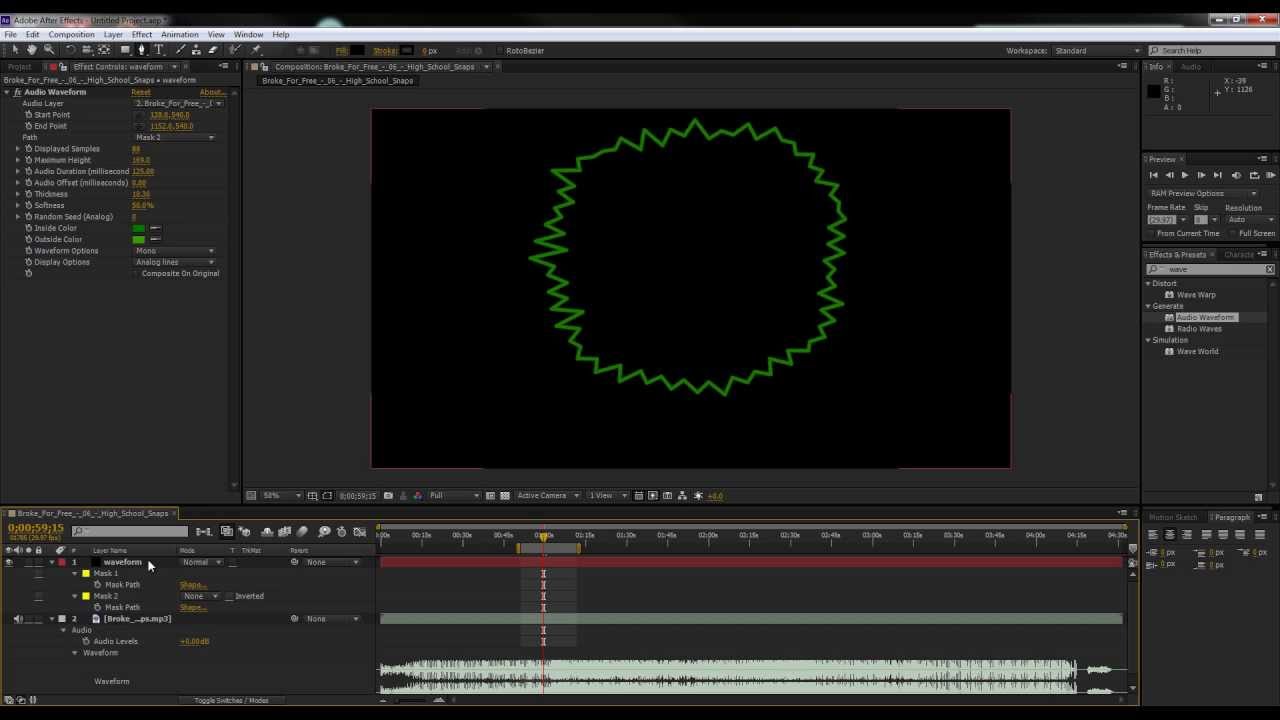The image size is (1280, 720).
Task: Select the Type tool
Action: point(158,50)
